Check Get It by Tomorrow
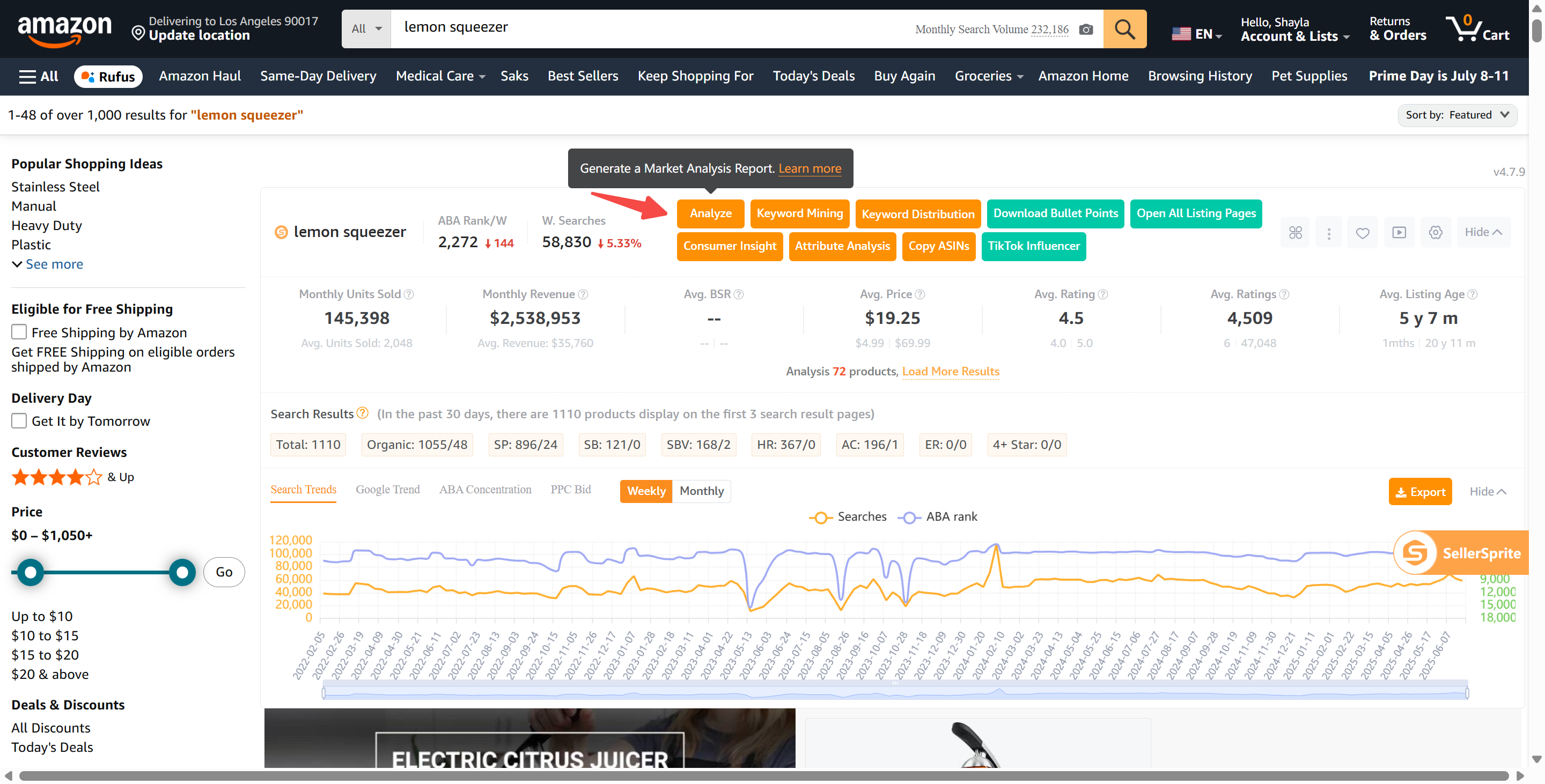Screen dimensions: 1545x784 19,421
